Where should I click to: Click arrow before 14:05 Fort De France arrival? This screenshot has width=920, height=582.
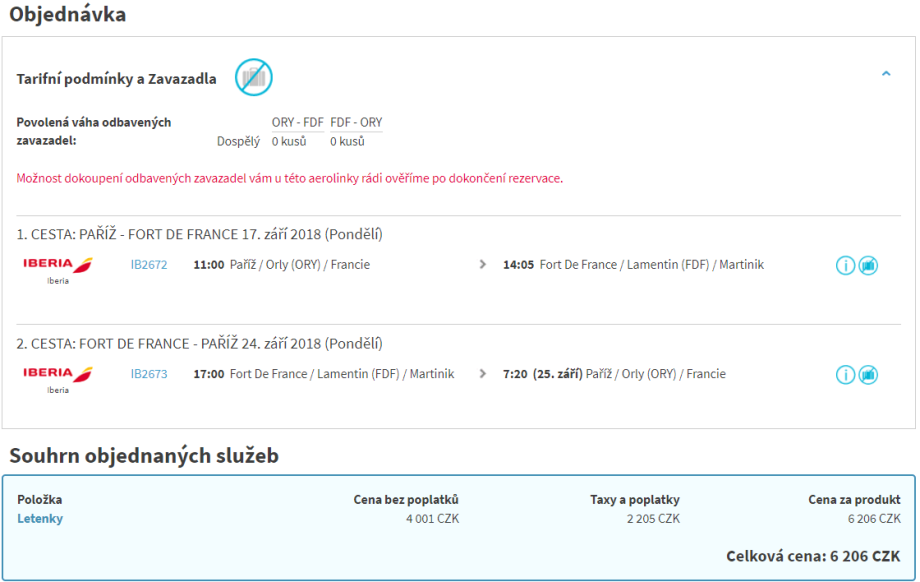tap(483, 265)
